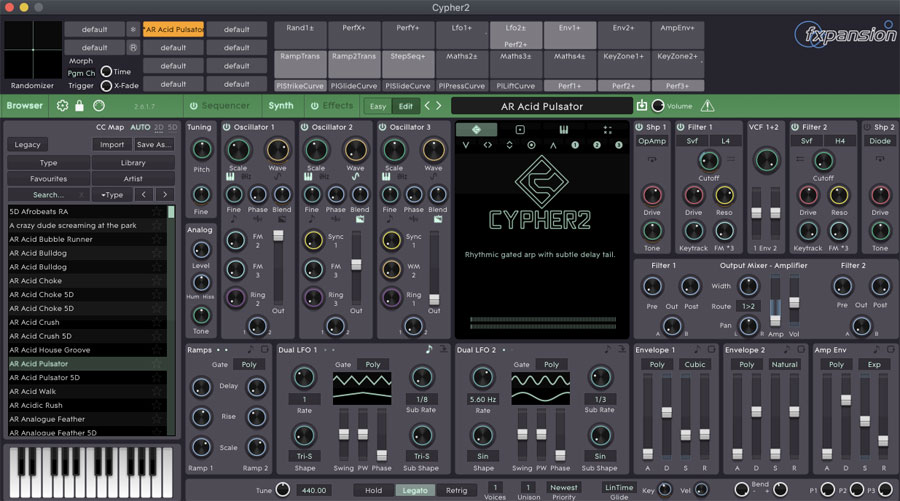Open the Newest priority dropdown

pyautogui.click(x=564, y=487)
